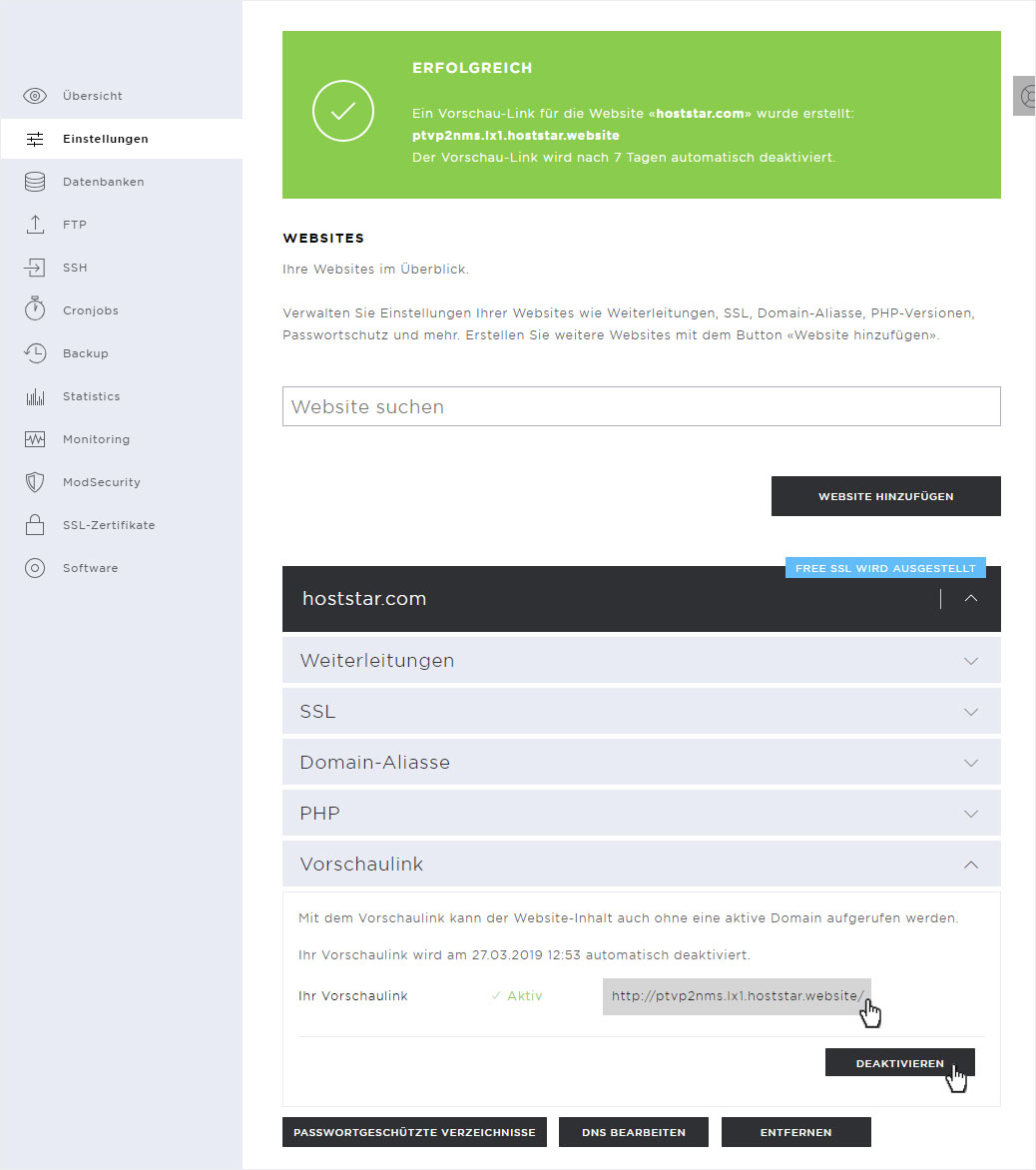Viewport: 1036px width, 1170px height.
Task: Open the Datenbanken database icon
Action: tap(35, 182)
